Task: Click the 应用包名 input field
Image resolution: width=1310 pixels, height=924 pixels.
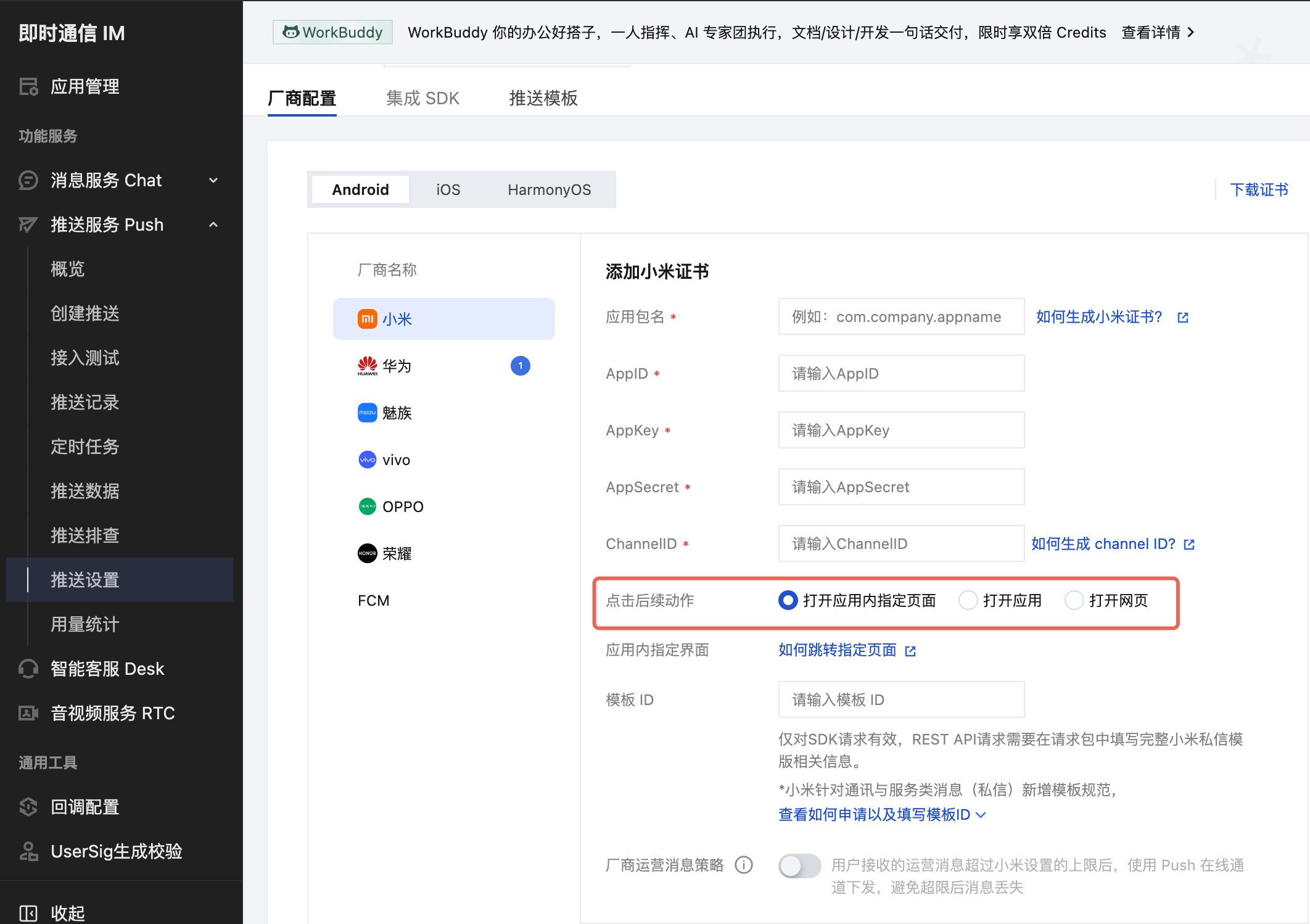Action: tap(902, 316)
